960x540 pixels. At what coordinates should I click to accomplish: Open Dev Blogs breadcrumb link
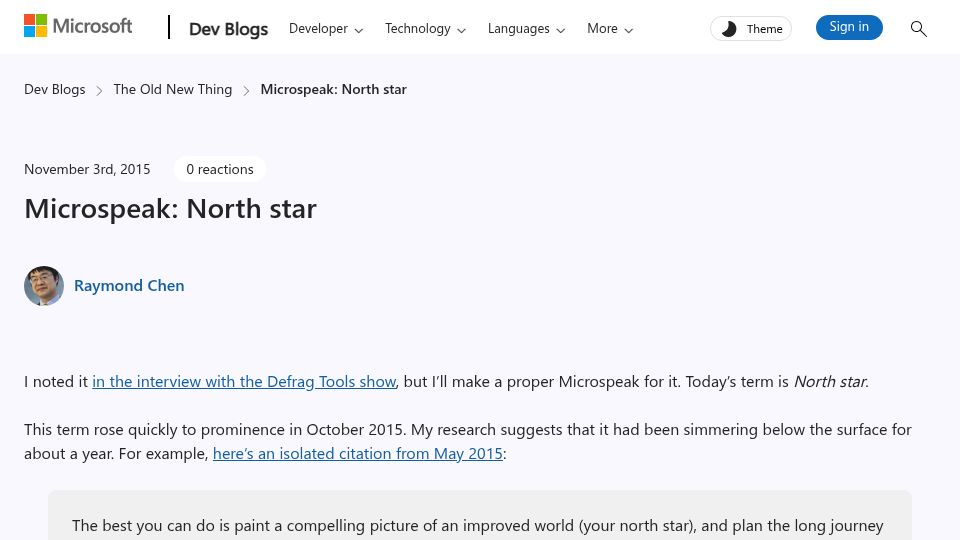pyautogui.click(x=54, y=89)
